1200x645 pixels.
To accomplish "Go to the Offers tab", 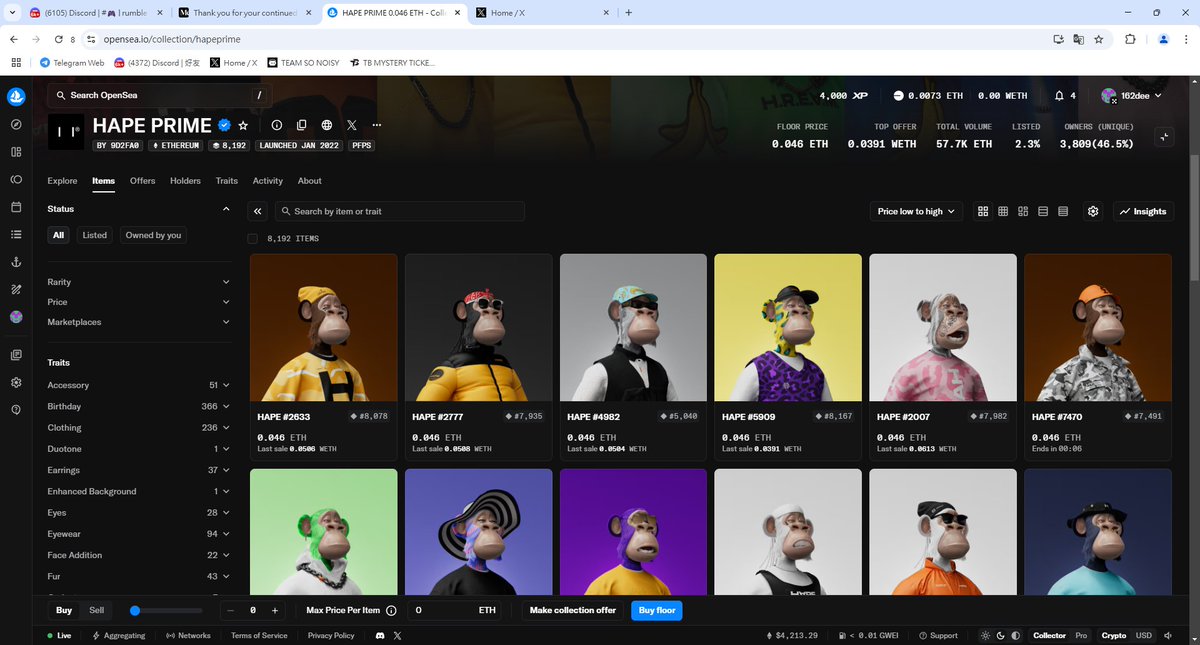I will tap(143, 181).
